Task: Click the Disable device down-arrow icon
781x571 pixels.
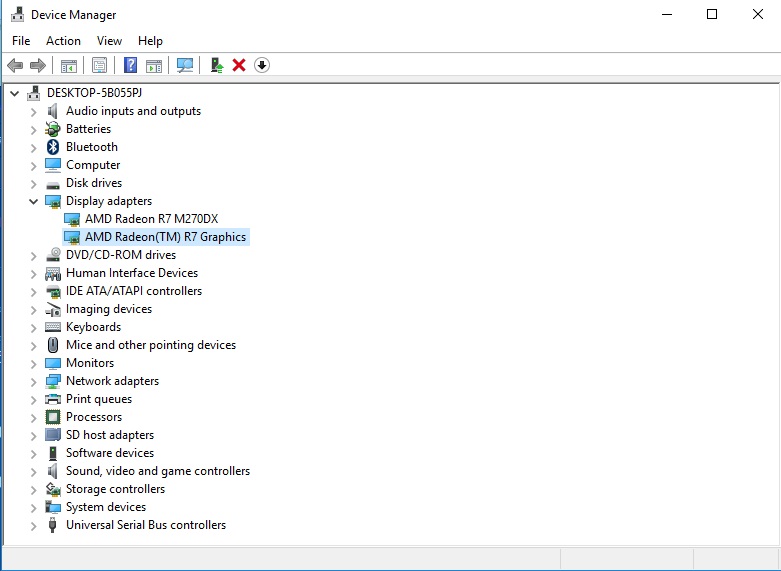Action: click(262, 65)
